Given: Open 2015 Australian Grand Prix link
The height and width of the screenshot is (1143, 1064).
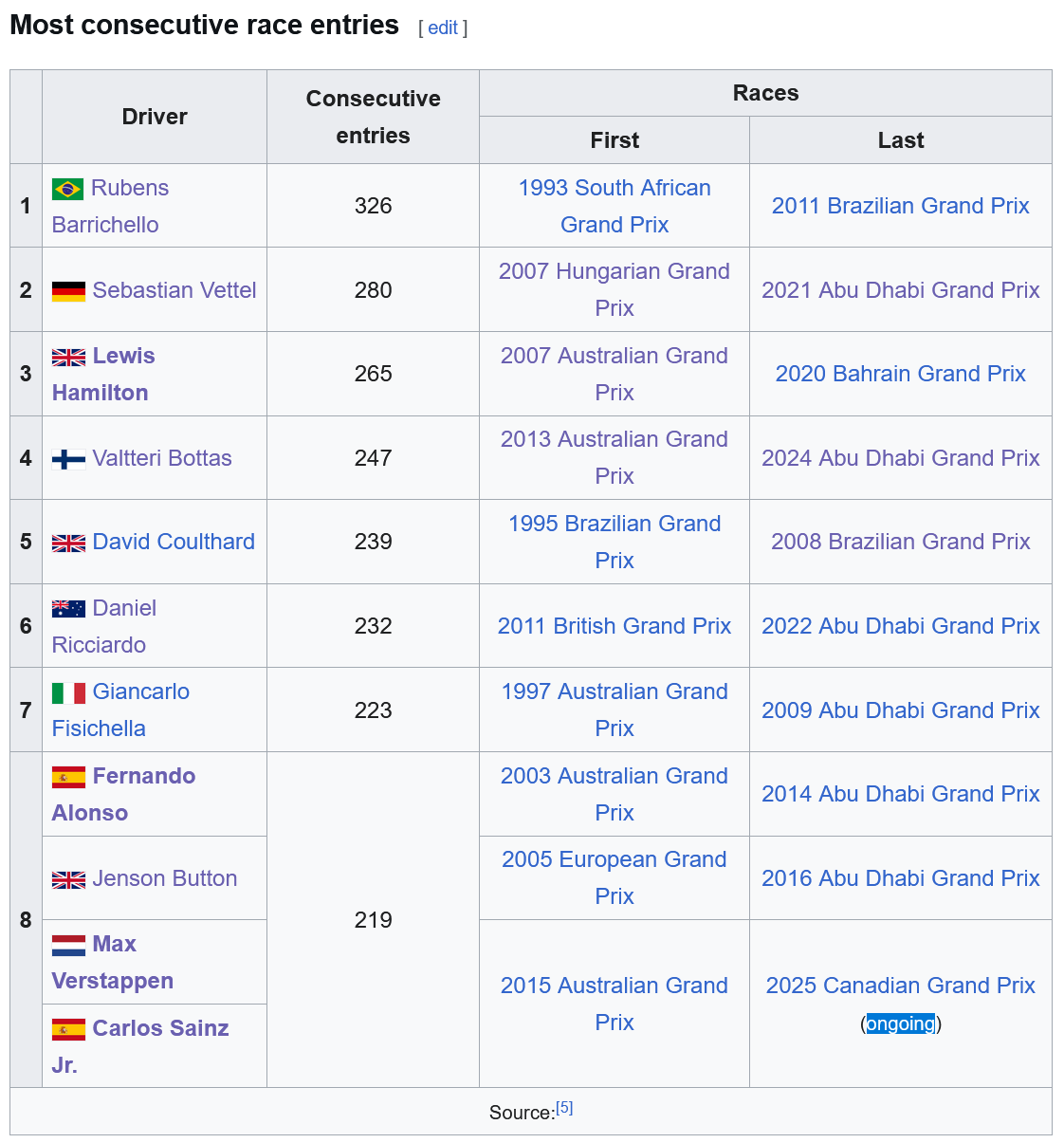Looking at the screenshot, I should (615, 1004).
